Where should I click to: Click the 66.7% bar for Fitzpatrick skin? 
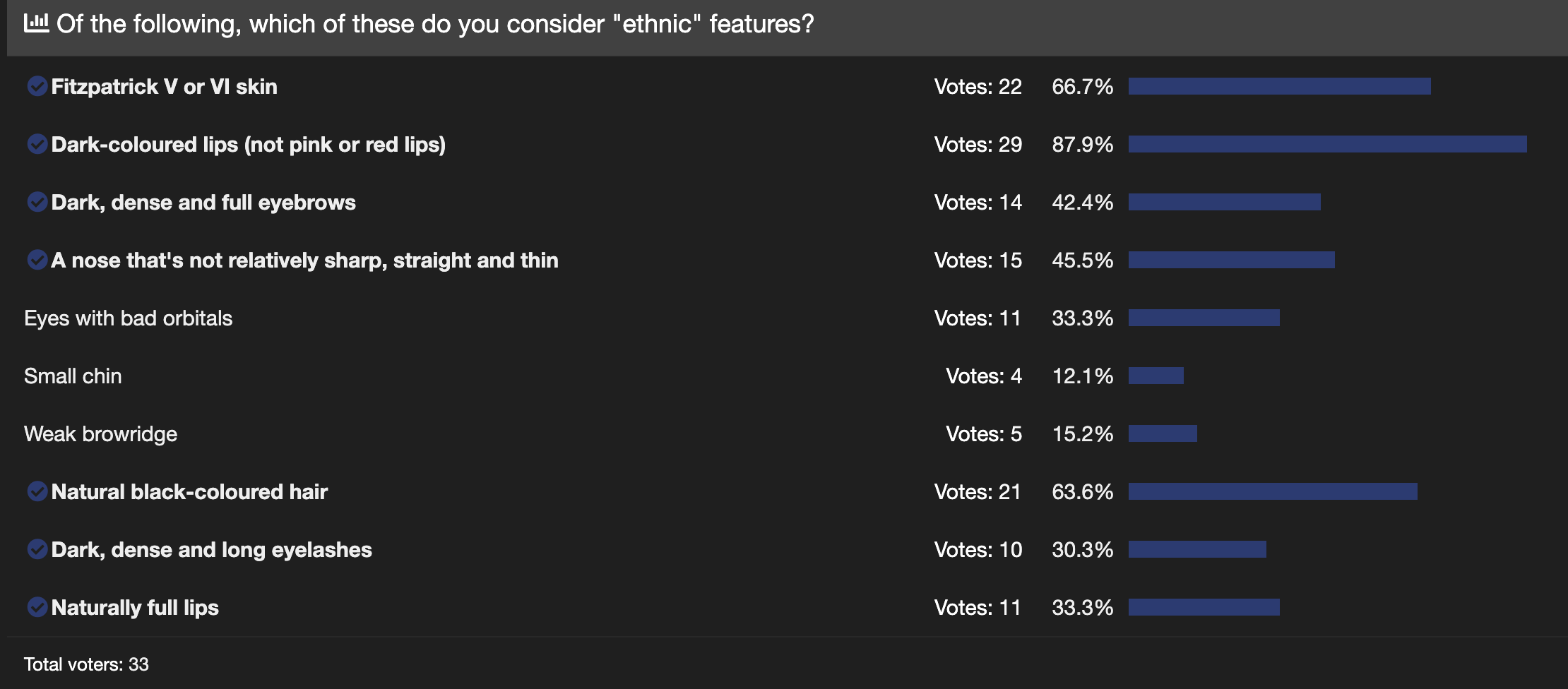pos(1280,86)
